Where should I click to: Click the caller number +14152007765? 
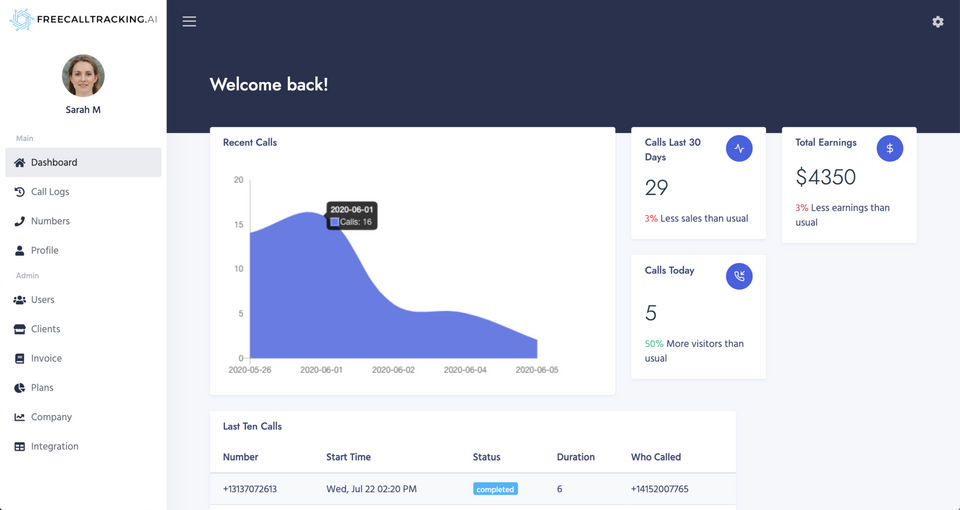coord(659,489)
